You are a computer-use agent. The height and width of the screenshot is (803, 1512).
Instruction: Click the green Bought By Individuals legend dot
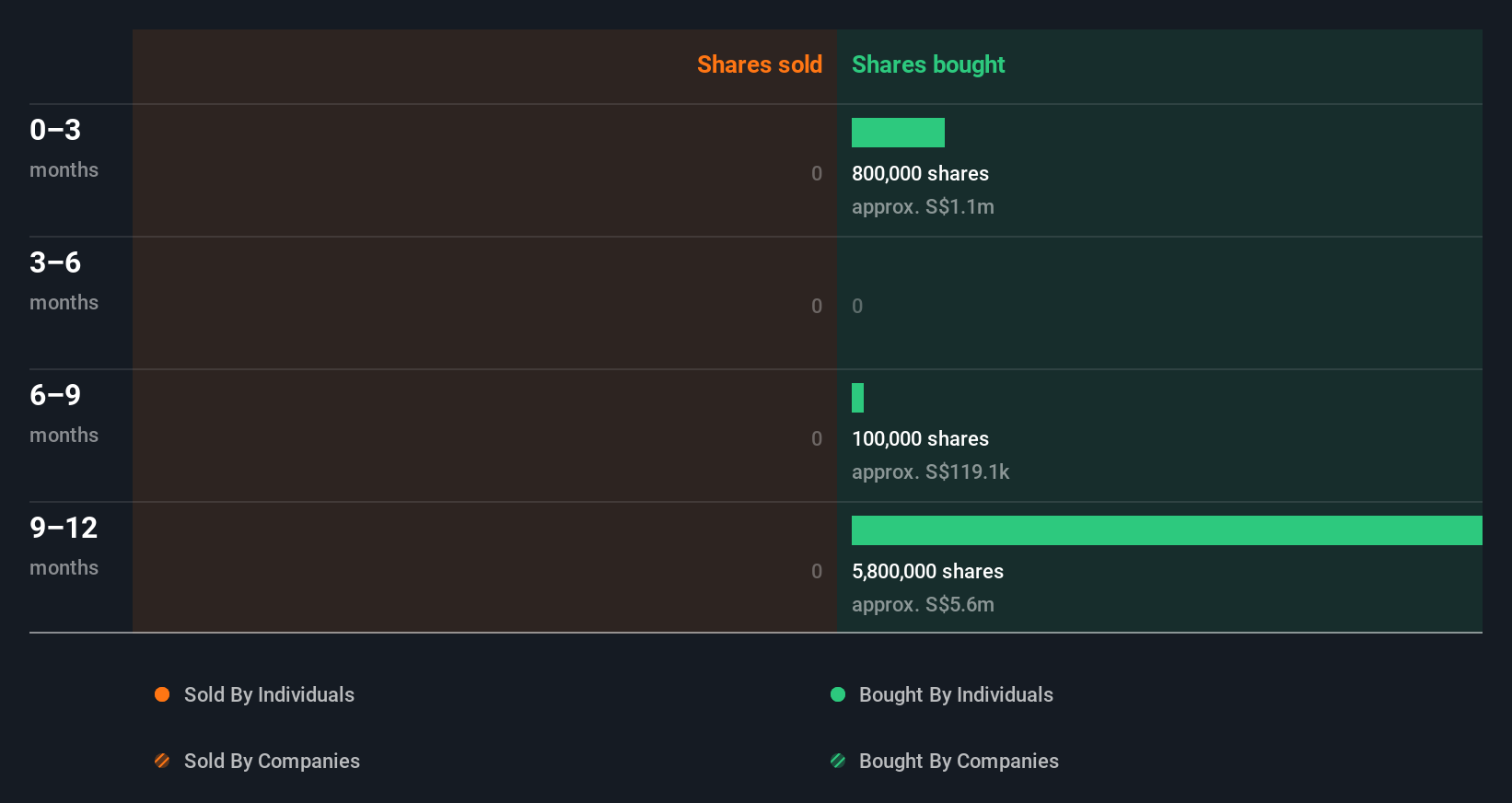click(x=838, y=694)
